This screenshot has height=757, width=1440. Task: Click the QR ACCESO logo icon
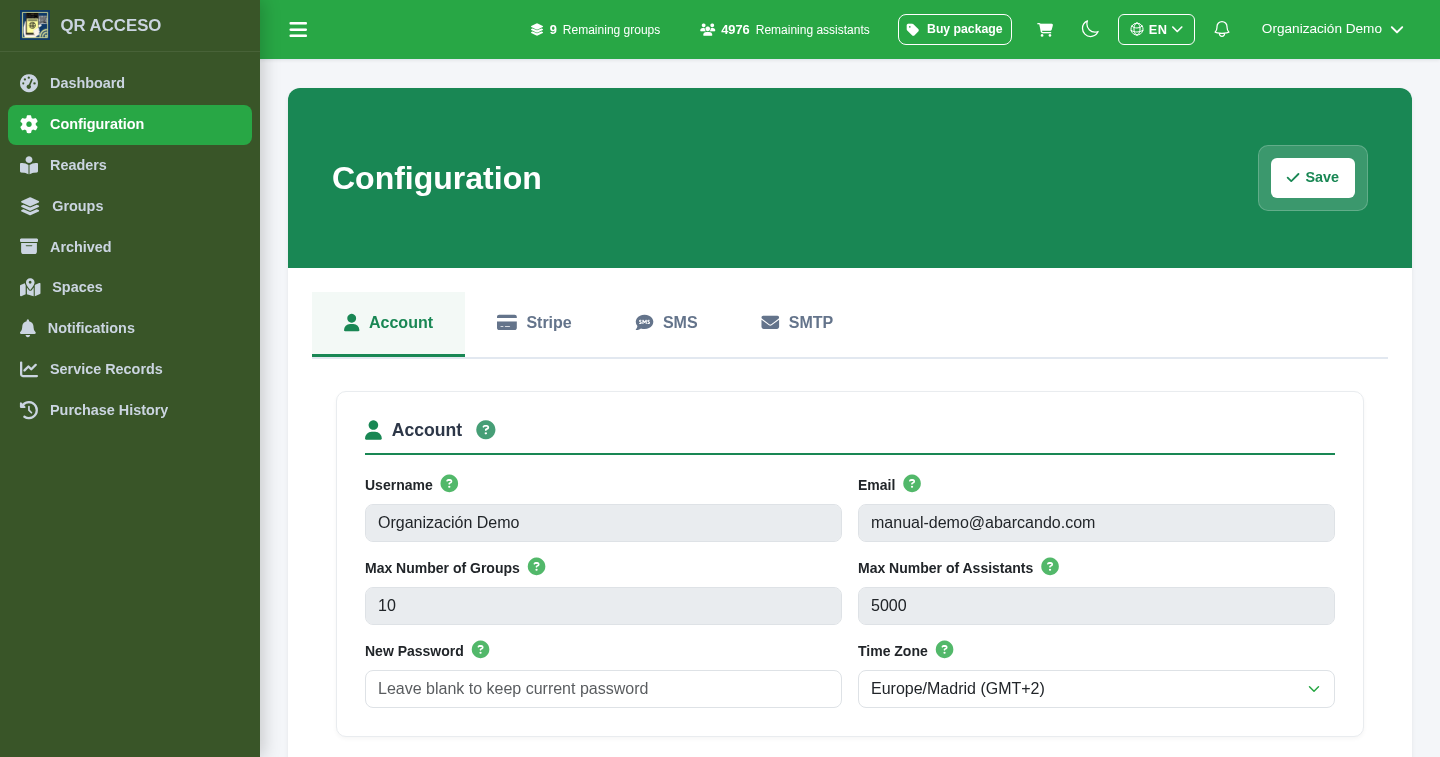35,25
